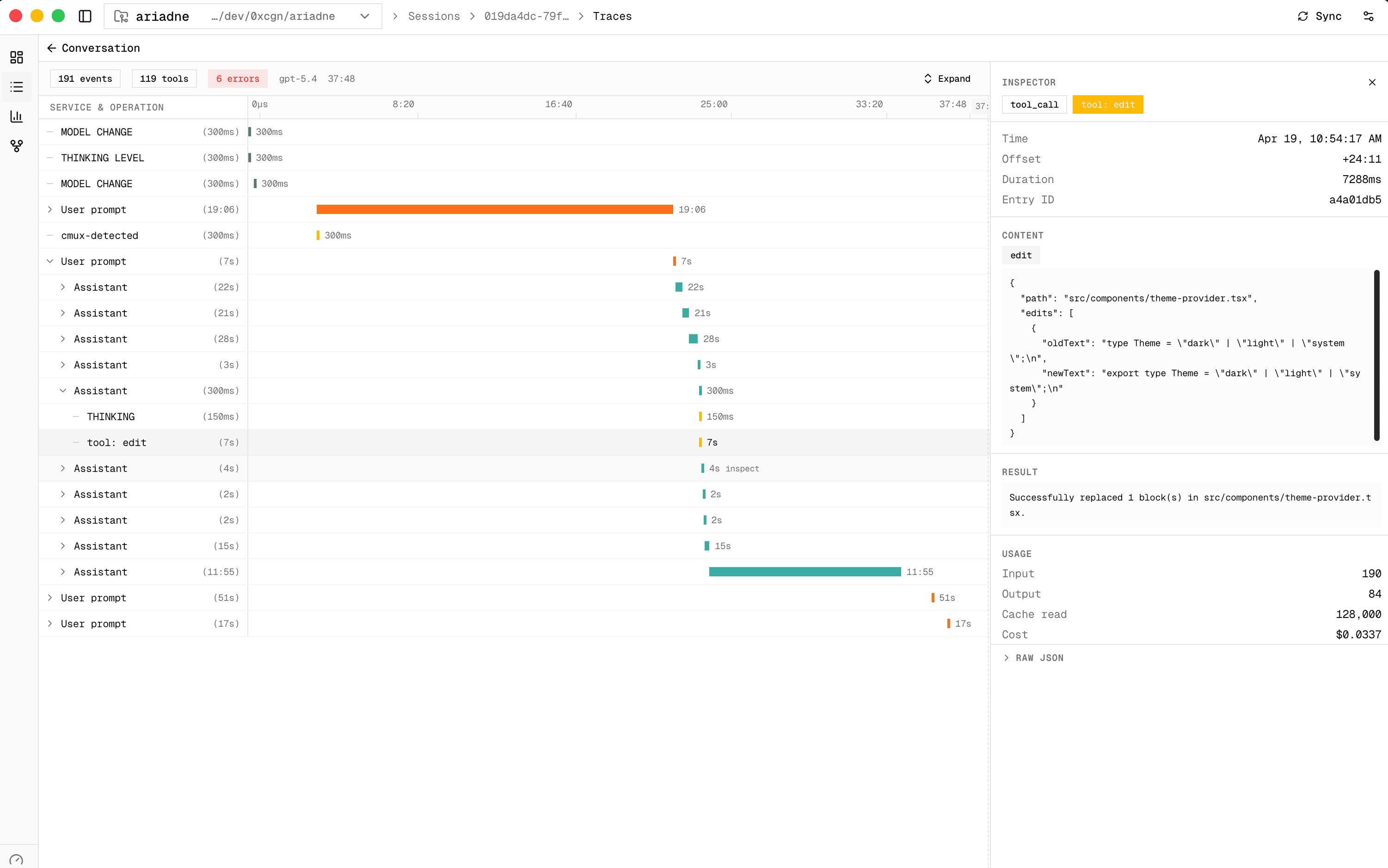The width and height of the screenshot is (1388, 868).
Task: Toggle the 119 tools filter pill
Action: [164, 78]
